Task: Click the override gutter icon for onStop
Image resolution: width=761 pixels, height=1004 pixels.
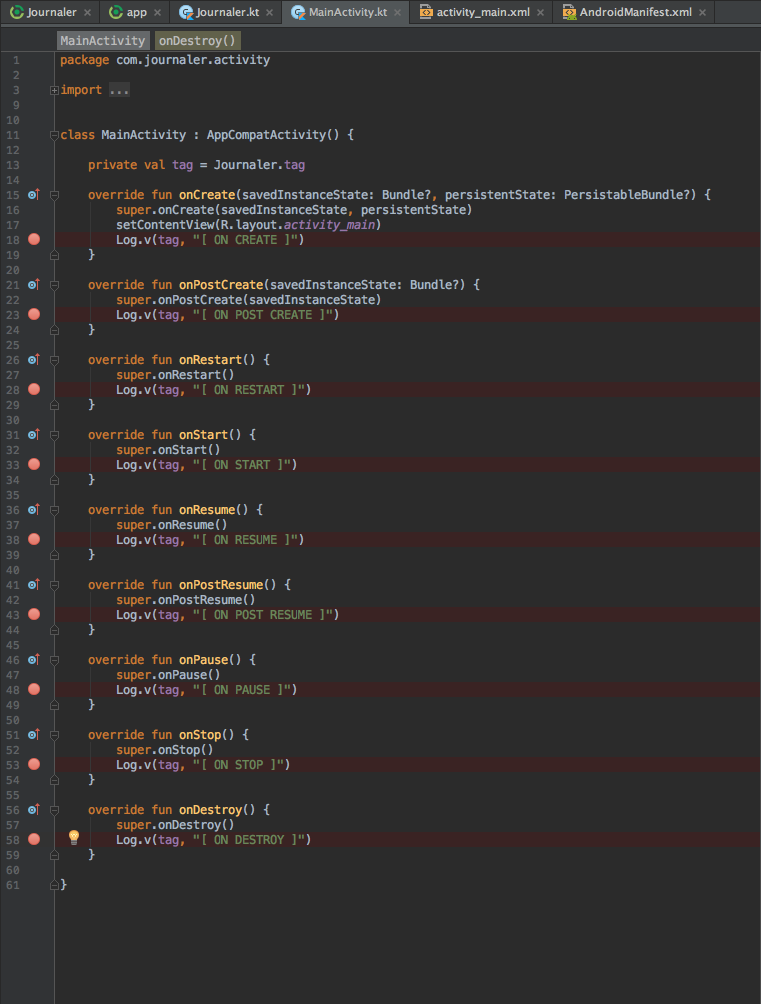Action: [33, 734]
